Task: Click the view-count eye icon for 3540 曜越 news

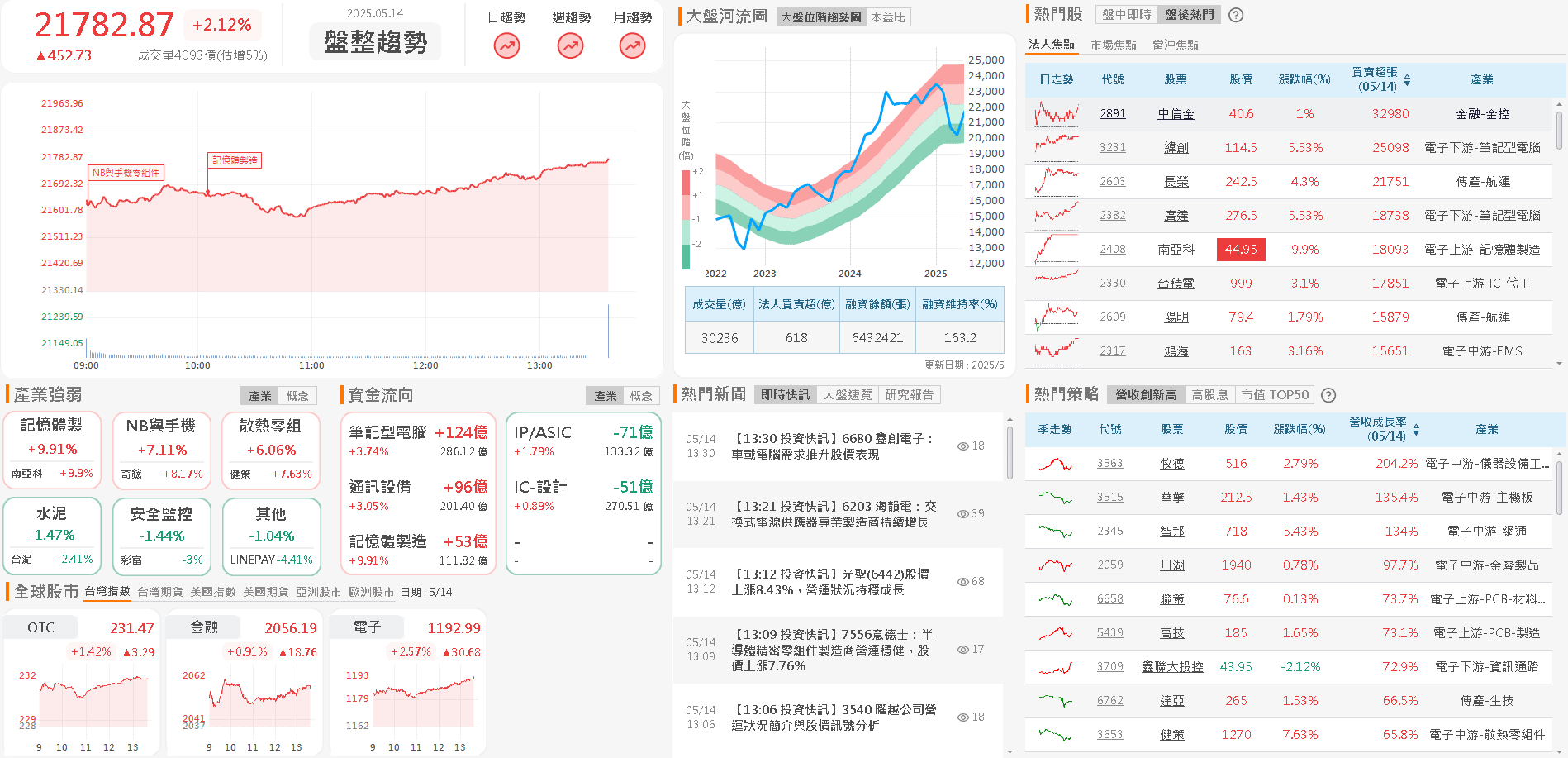Action: (962, 717)
